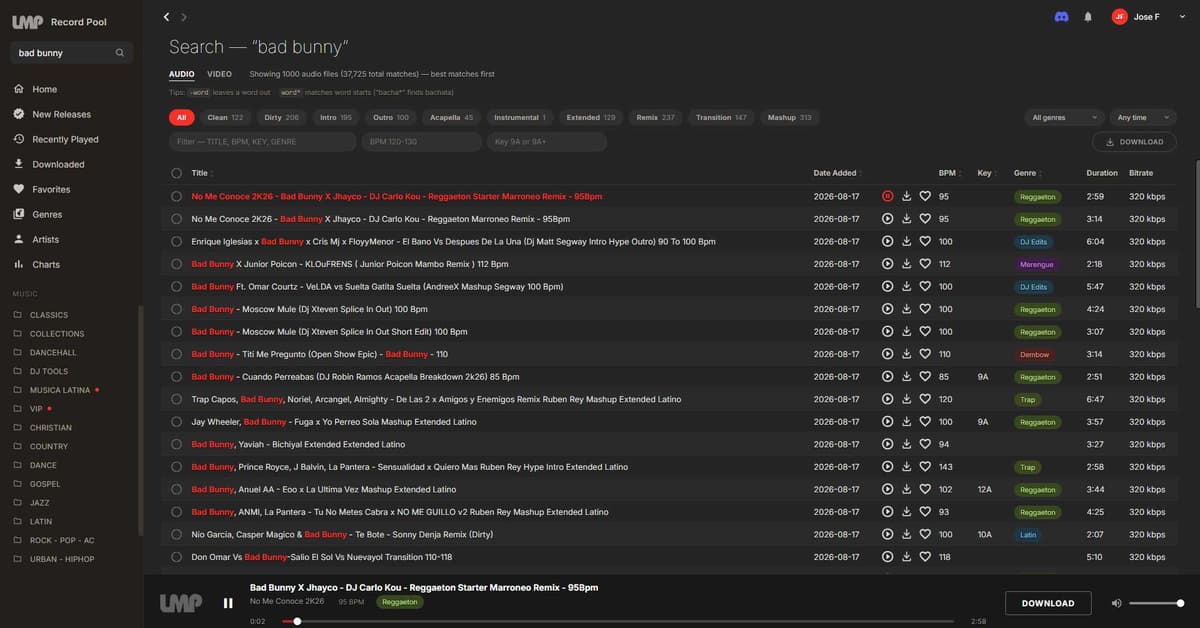The image size is (1200, 628).
Task: Favorite Moscow Mule Short Edit track
Action: click(x=925, y=332)
